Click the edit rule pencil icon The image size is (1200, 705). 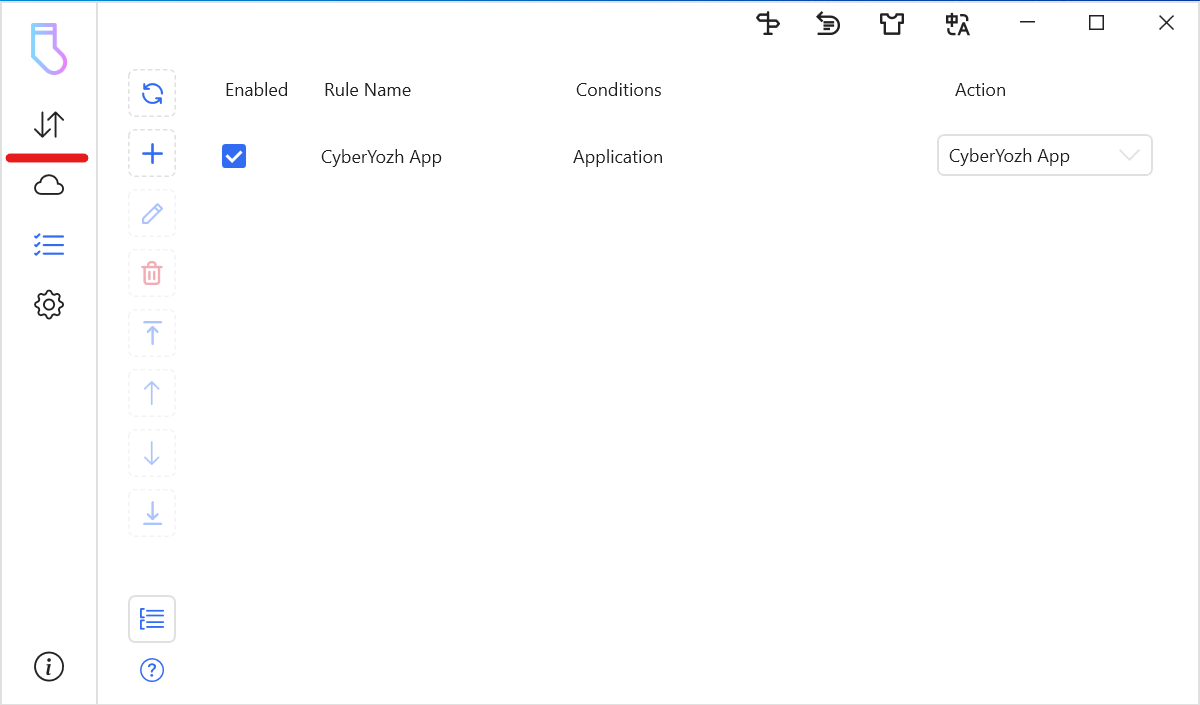pos(152,214)
